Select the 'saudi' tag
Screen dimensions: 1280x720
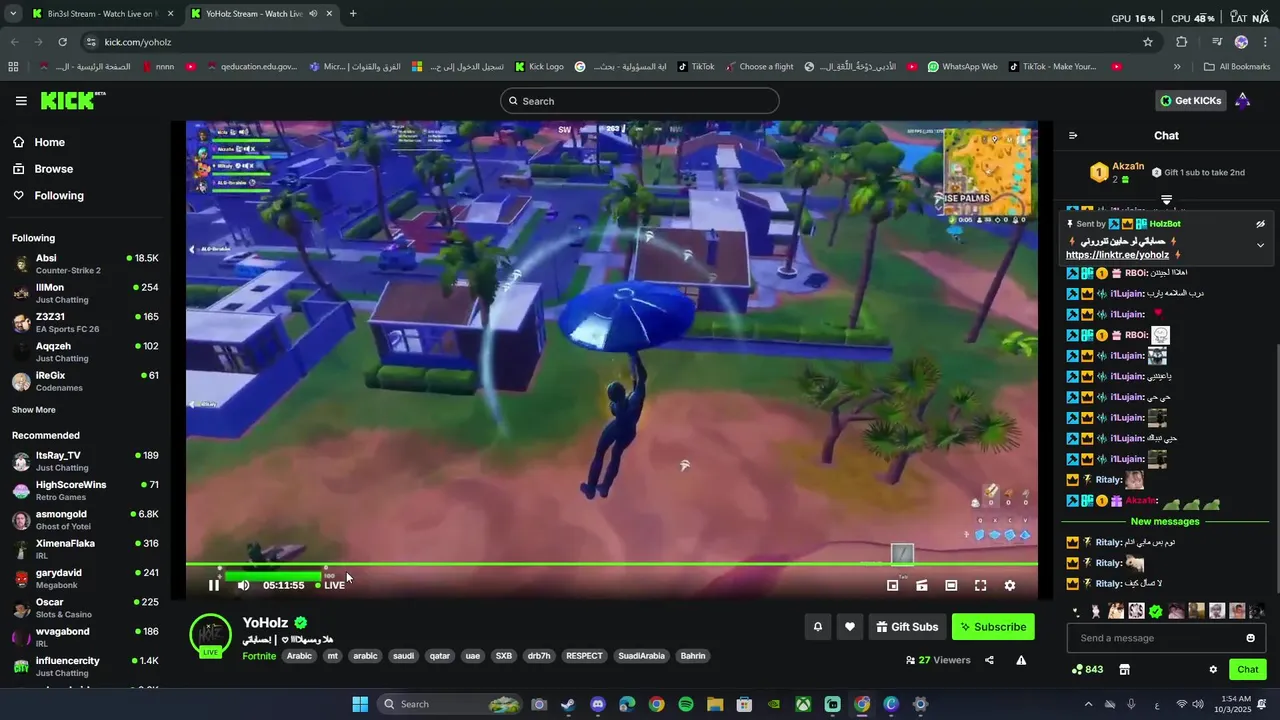pos(403,656)
